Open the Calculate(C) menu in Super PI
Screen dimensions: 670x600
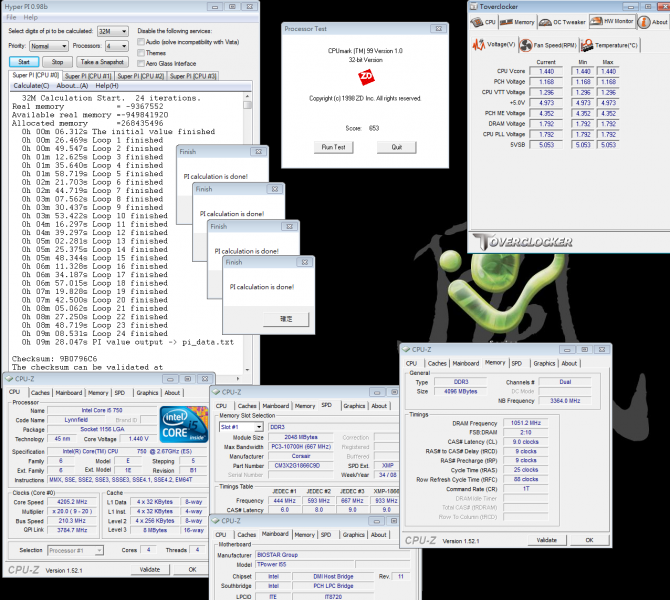pyautogui.click(x=31, y=86)
